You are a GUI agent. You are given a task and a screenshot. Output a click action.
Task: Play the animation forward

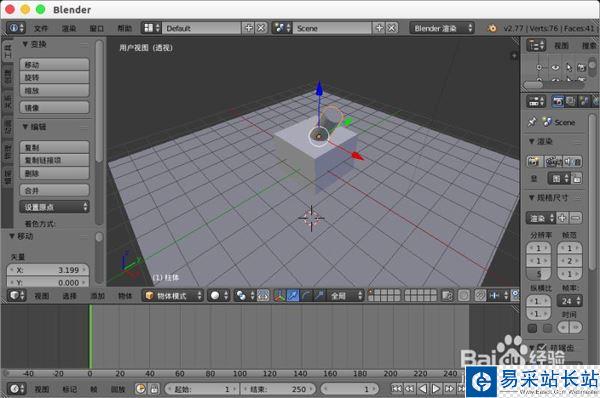click(x=436, y=389)
